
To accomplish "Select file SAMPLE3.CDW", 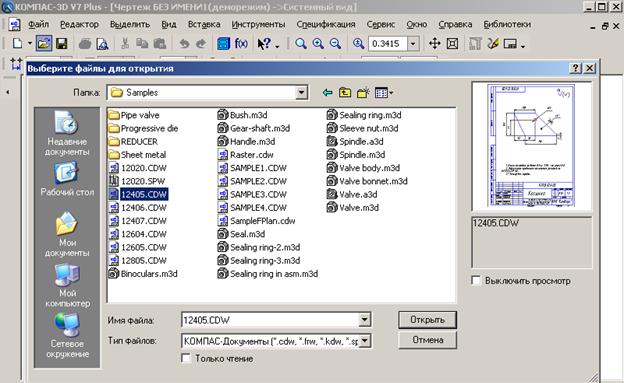I will pos(252,194).
